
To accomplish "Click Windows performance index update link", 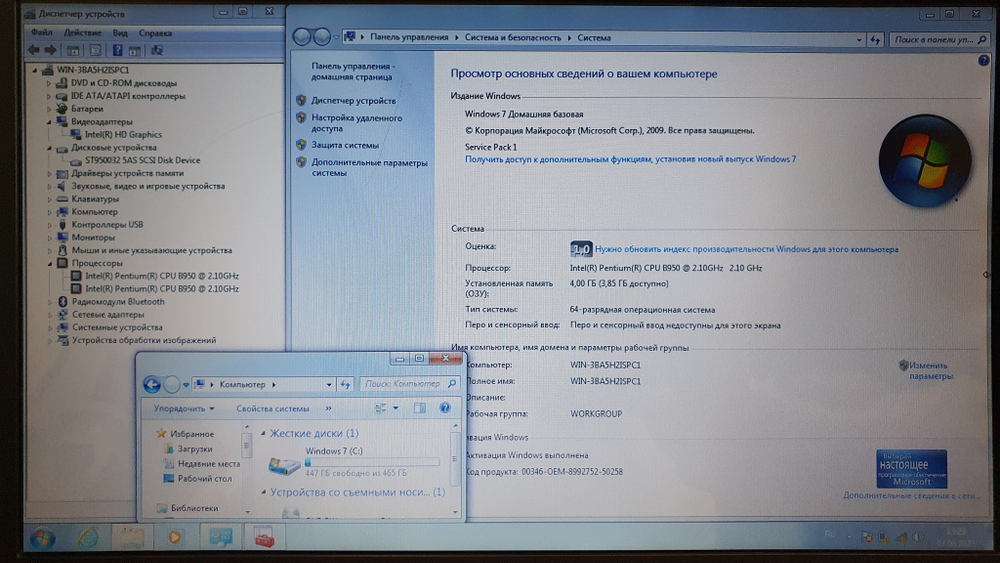I will coord(746,249).
